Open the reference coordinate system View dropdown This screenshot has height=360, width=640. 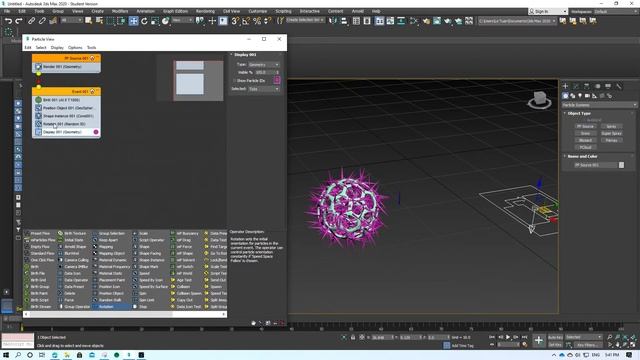tap(182, 20)
